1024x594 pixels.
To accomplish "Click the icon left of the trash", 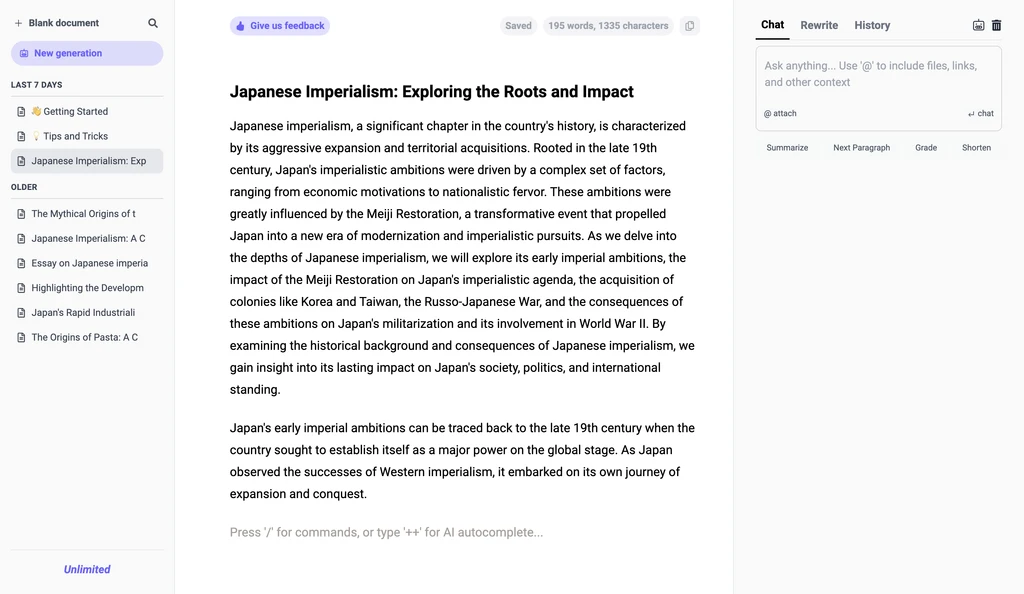I will (x=978, y=25).
